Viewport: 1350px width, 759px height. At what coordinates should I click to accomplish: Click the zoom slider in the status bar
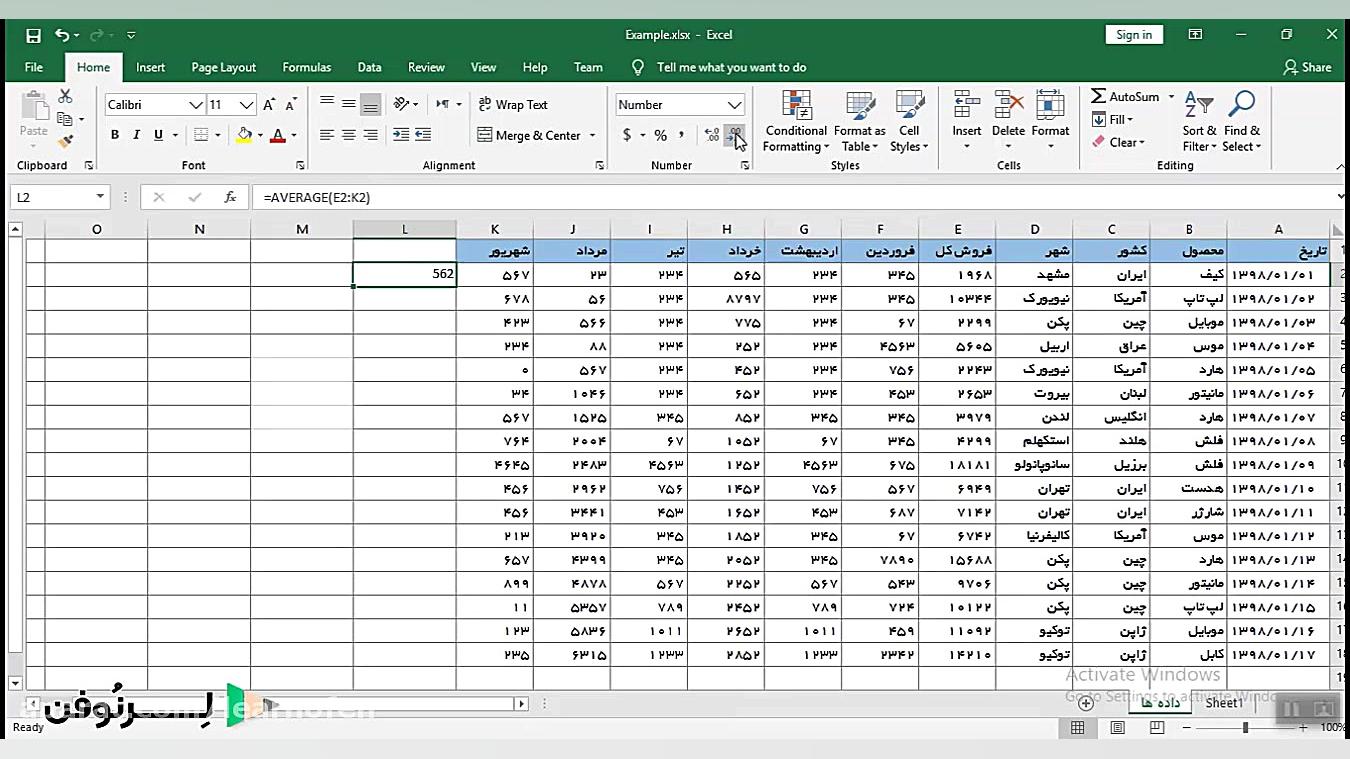coord(1245,728)
